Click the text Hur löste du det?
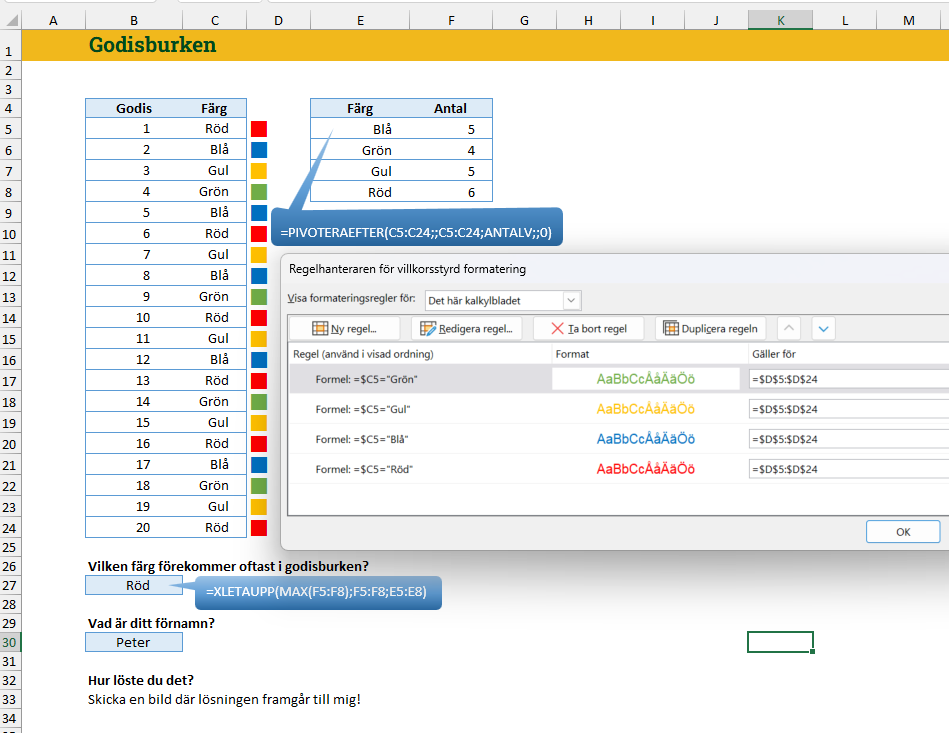This screenshot has width=949, height=733. (141, 680)
